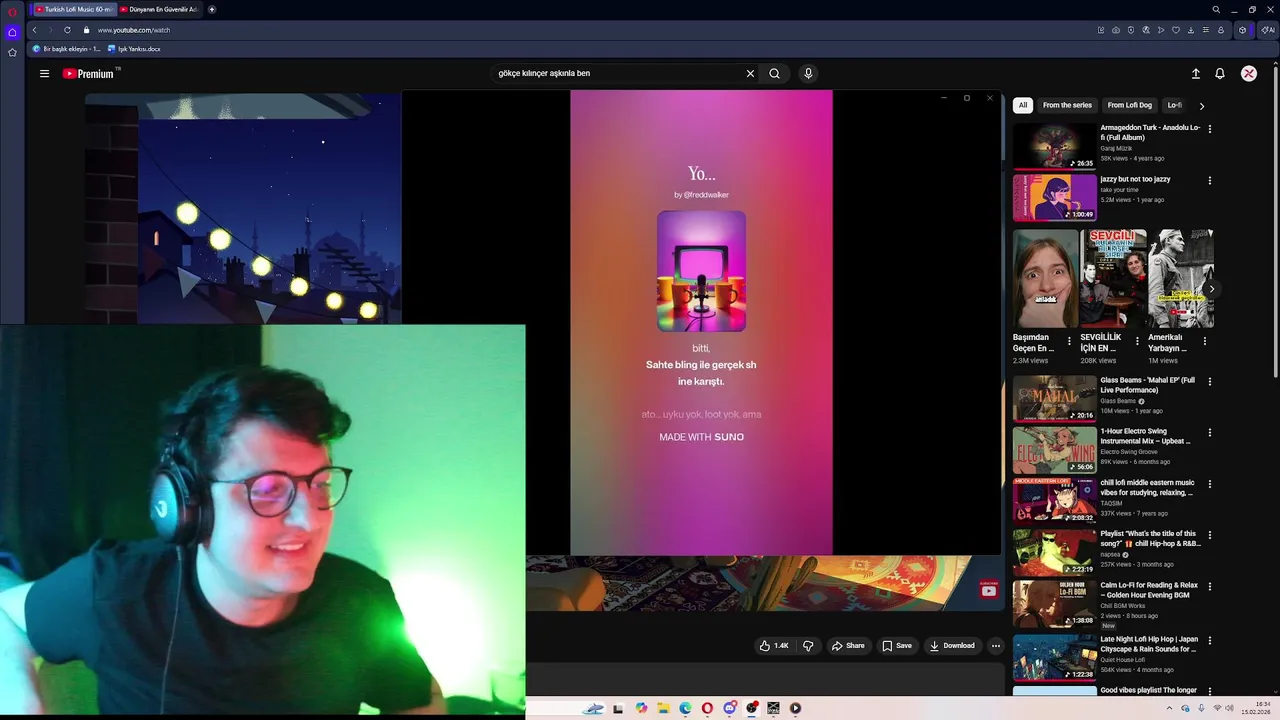
Task: Open Opera in Windows taskbar
Action: [x=707, y=708]
